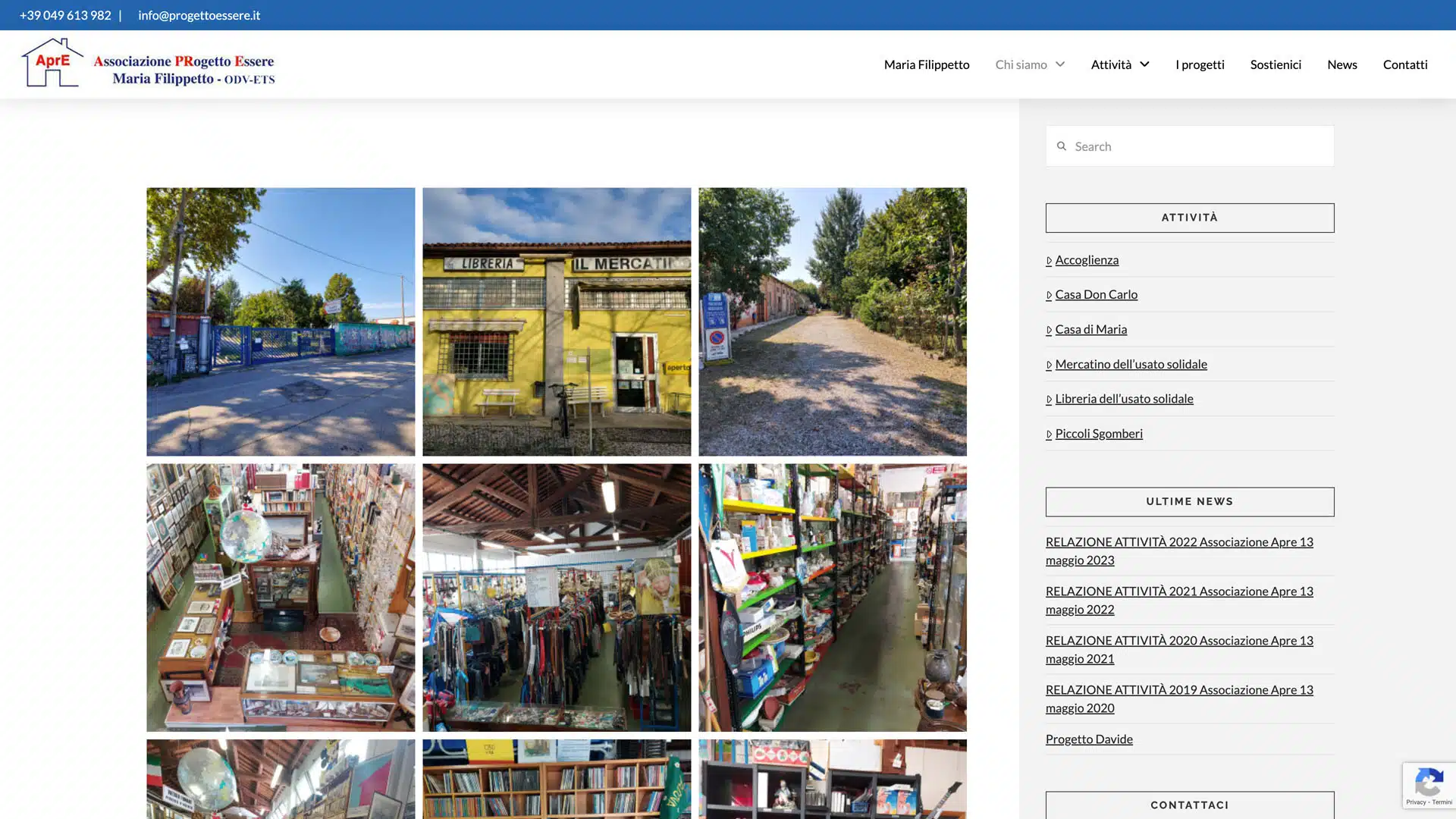1456x819 pixels.
Task: Go to I progetti page
Action: (1200, 64)
